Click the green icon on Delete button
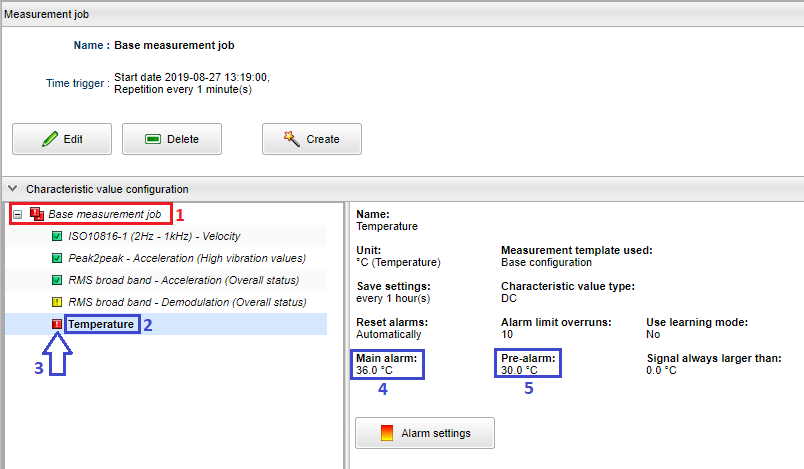The width and height of the screenshot is (804, 469). (153, 139)
